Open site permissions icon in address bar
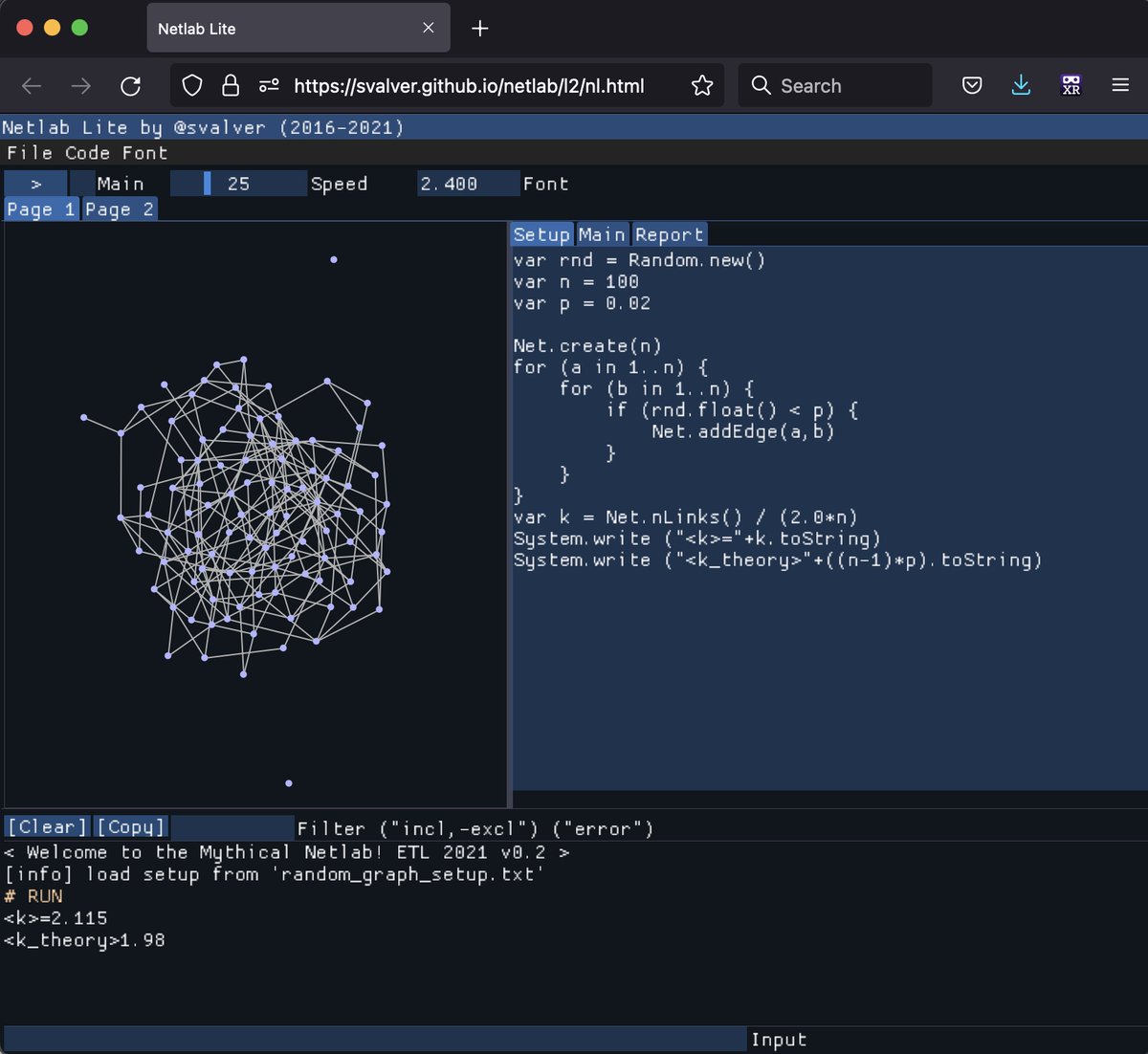Screen dimensions: 1148x1054 pyautogui.click(x=269, y=86)
